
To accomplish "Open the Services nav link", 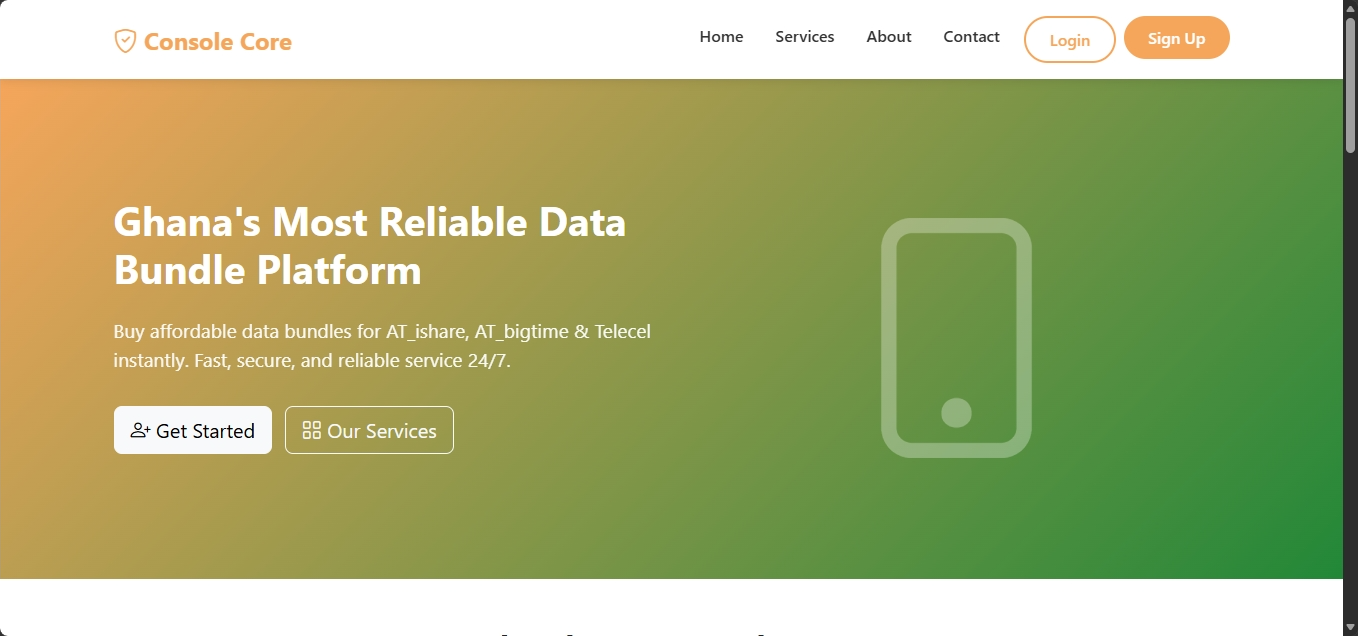I will coord(804,37).
